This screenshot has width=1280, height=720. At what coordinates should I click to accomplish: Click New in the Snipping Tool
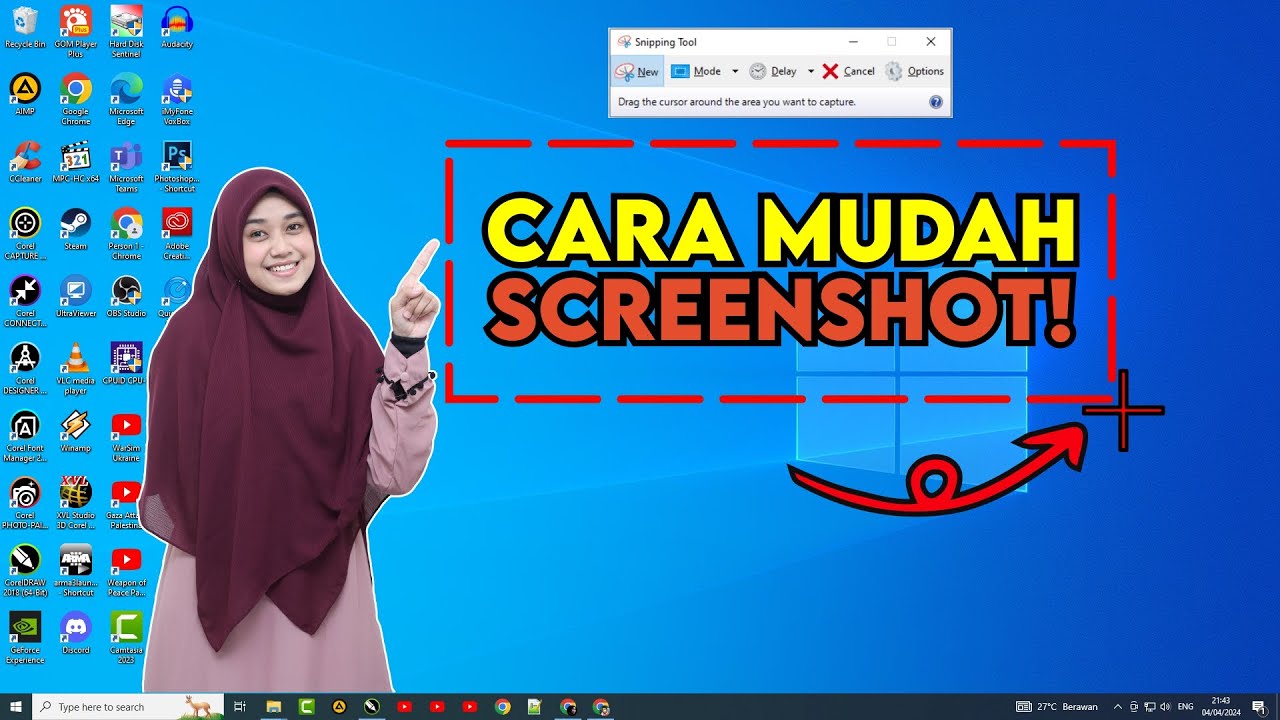(x=637, y=71)
